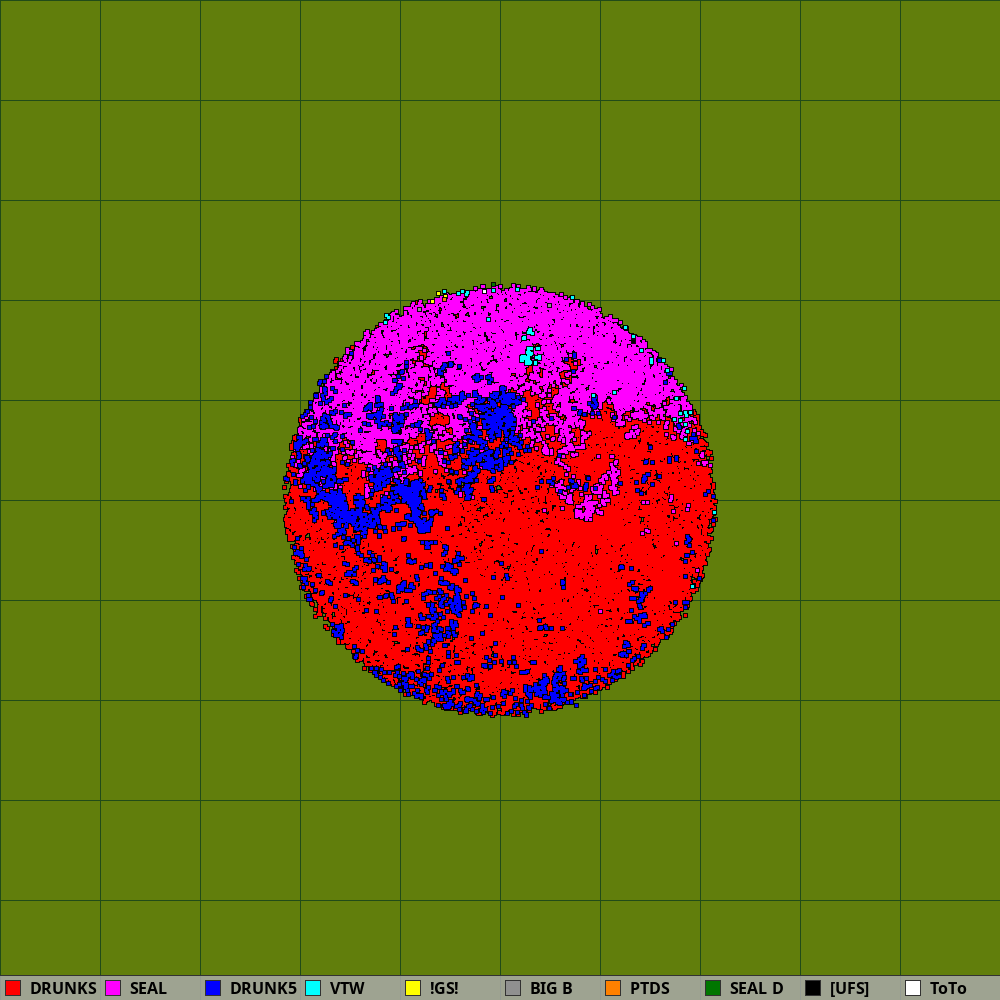This screenshot has width=1000, height=1000.
Task: Click the yellow !GS! legend swatch
Action: [413, 988]
